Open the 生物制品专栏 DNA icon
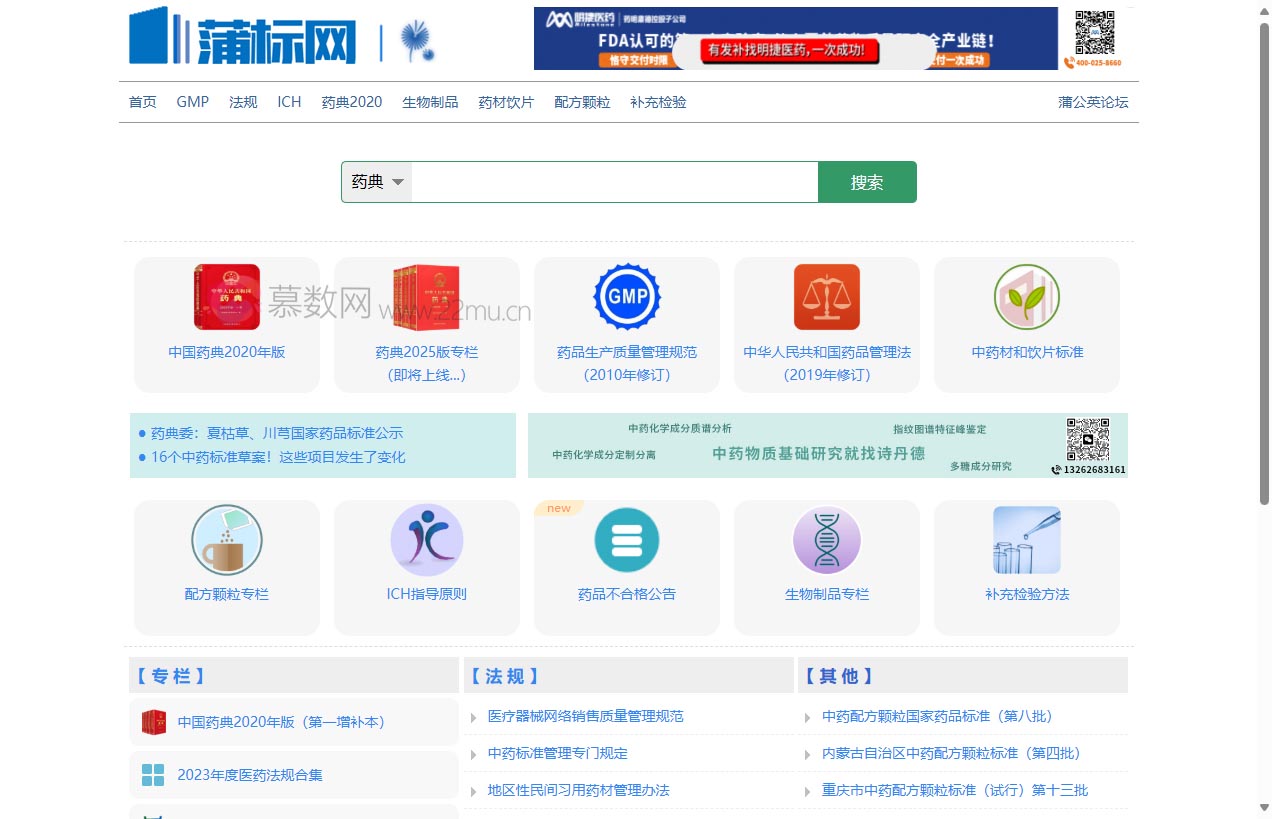 pos(826,539)
